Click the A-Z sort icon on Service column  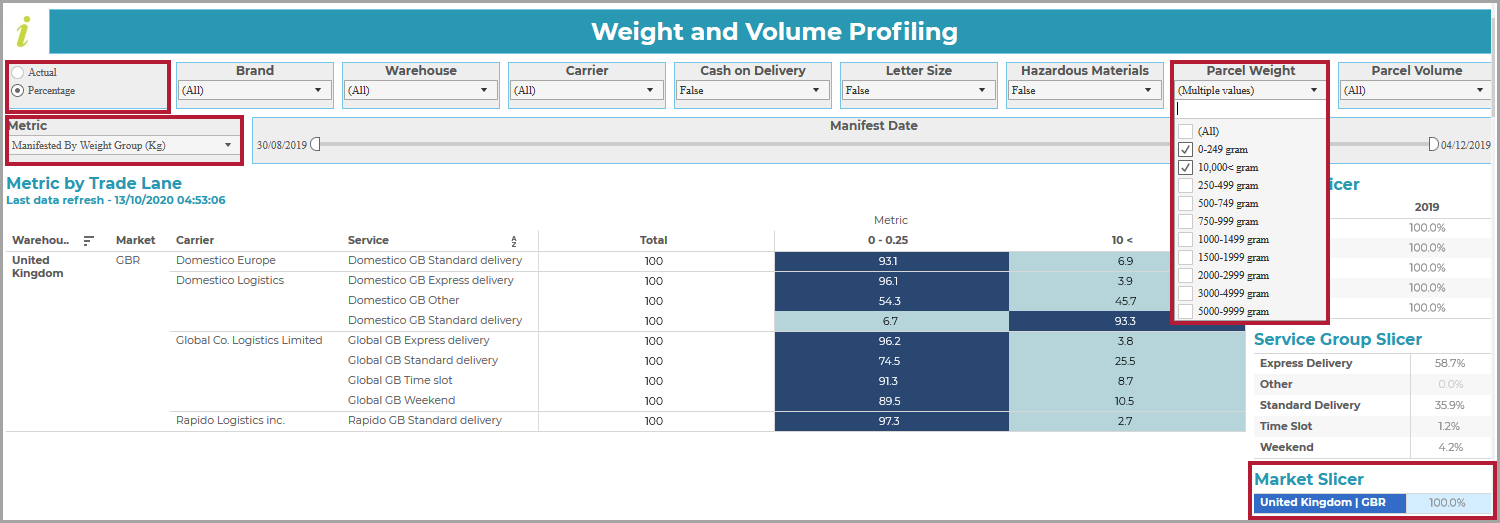tap(514, 241)
